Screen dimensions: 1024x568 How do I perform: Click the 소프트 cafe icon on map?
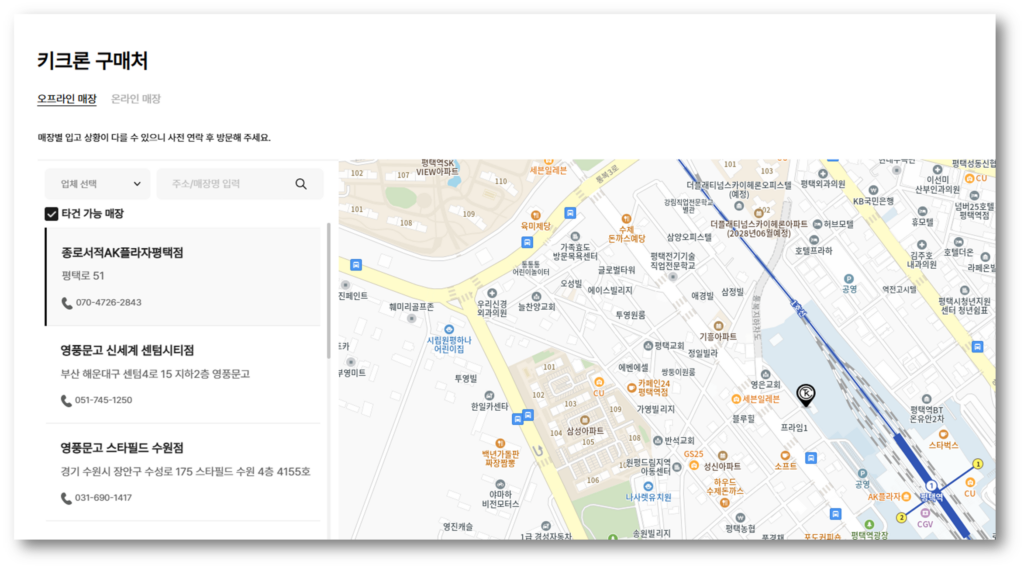(x=786, y=453)
